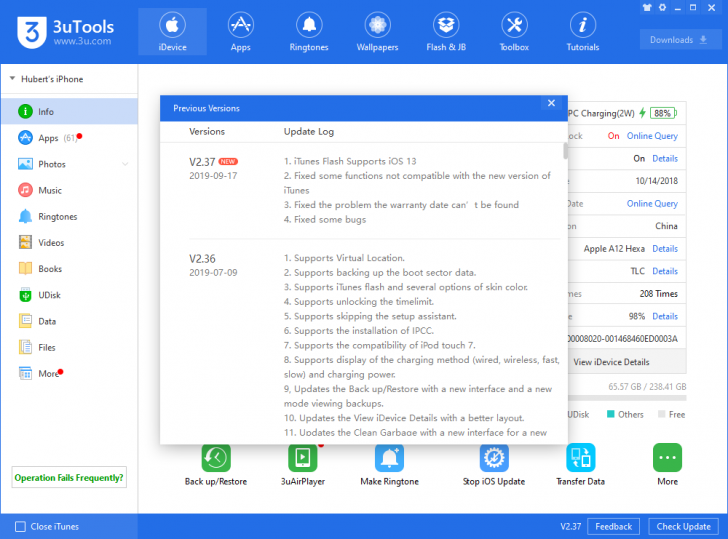Toggle the Close iTunes checkbox
This screenshot has height=539, width=728.
click(x=20, y=526)
